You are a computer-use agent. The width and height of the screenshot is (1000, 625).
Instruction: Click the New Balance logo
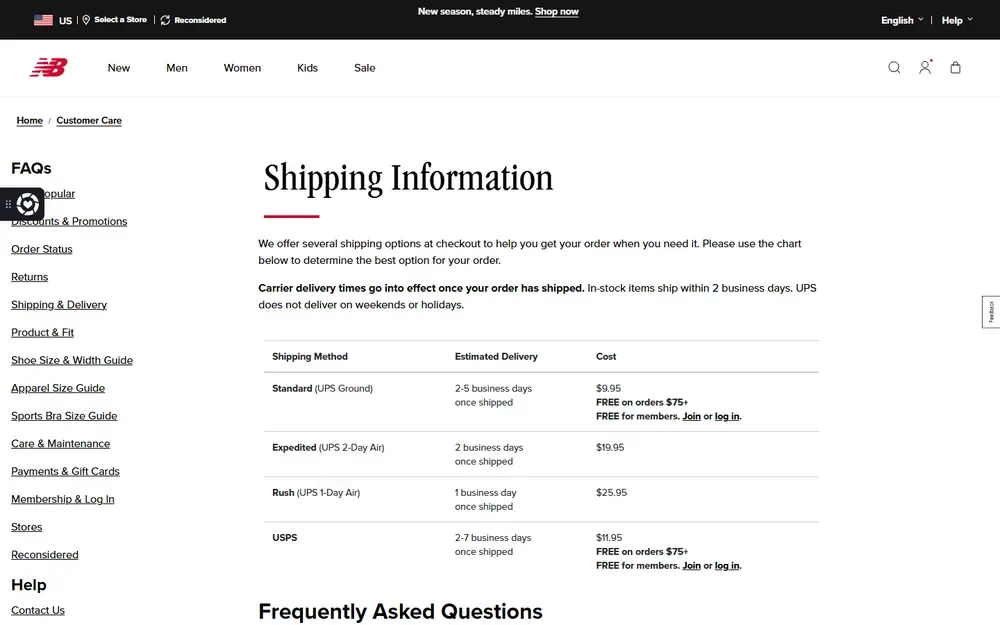point(48,67)
